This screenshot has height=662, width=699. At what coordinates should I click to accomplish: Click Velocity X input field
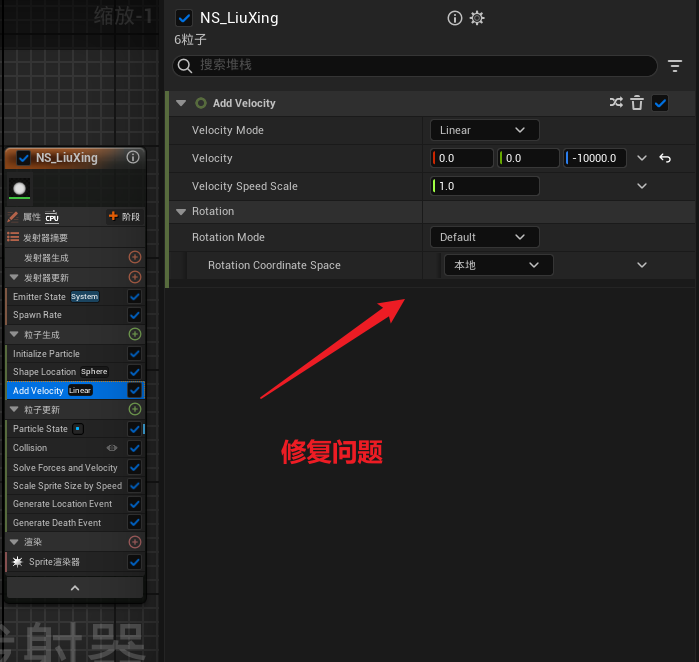462,158
